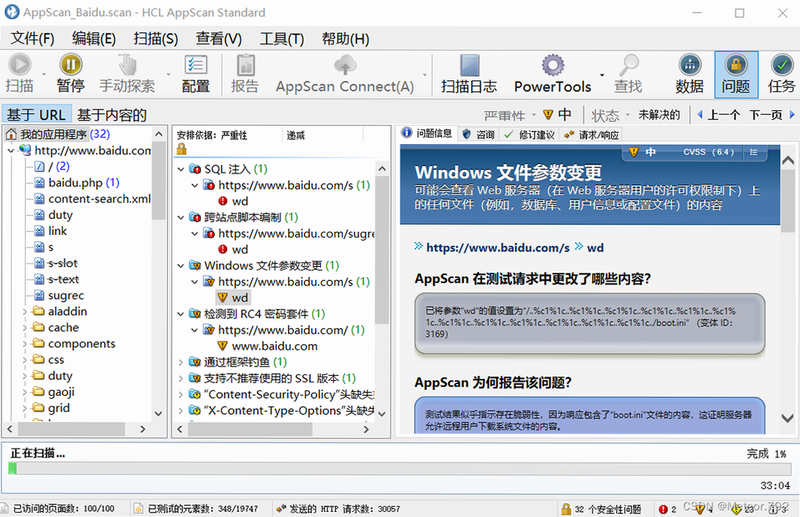Click the red high-severity count icon in status bar

[663, 509]
